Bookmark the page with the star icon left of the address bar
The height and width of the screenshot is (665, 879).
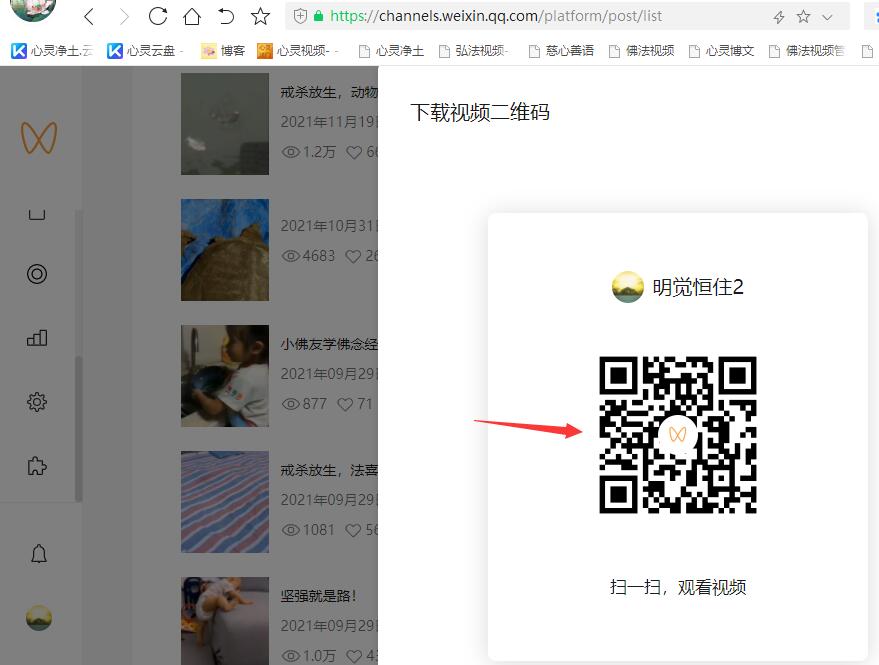tap(260, 16)
